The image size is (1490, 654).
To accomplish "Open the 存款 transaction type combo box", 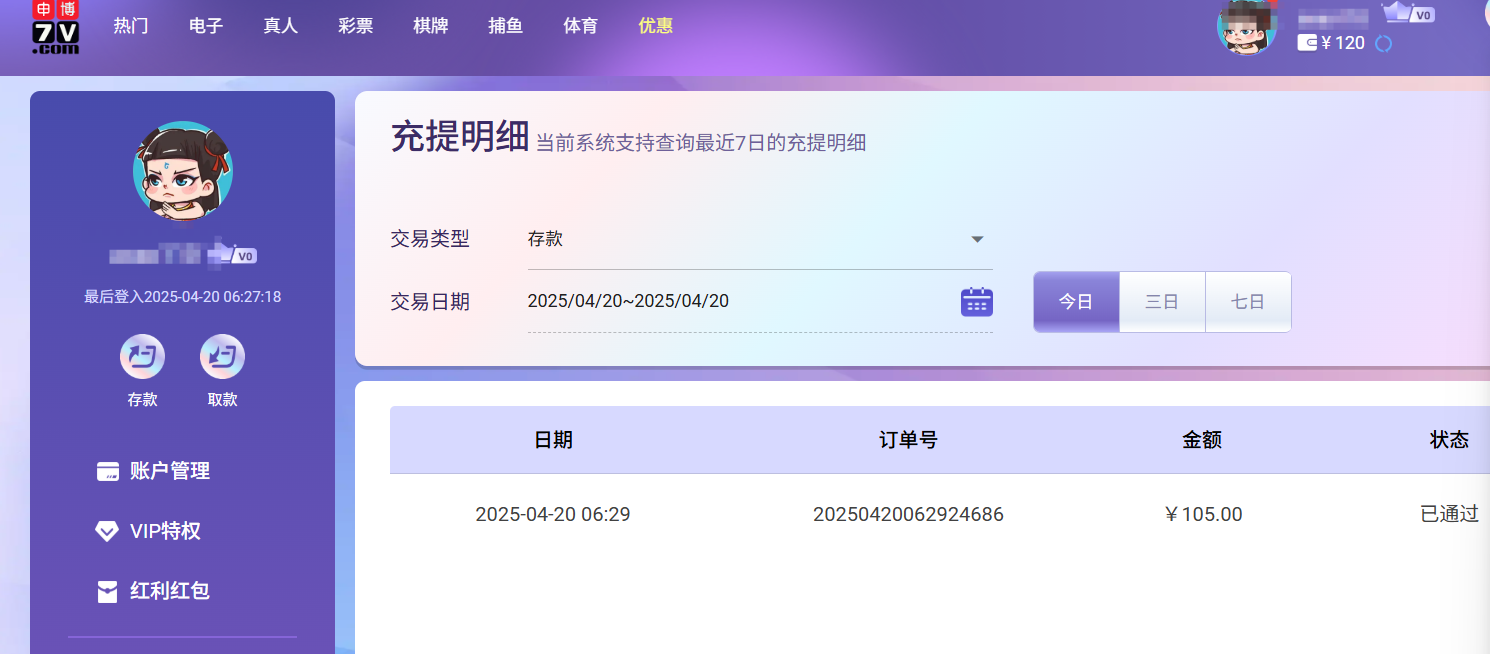I will (740, 240).
